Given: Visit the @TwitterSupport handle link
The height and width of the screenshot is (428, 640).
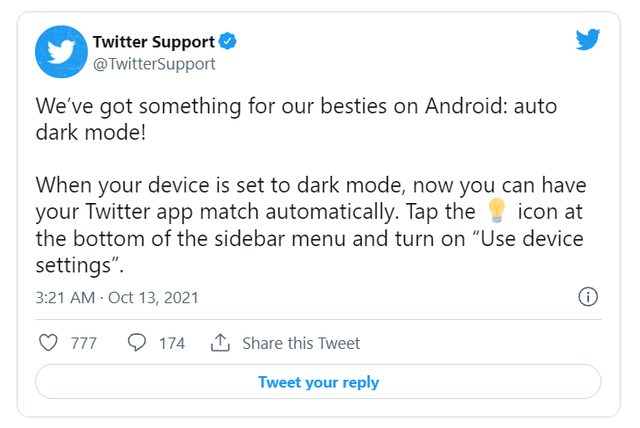Looking at the screenshot, I should point(154,64).
